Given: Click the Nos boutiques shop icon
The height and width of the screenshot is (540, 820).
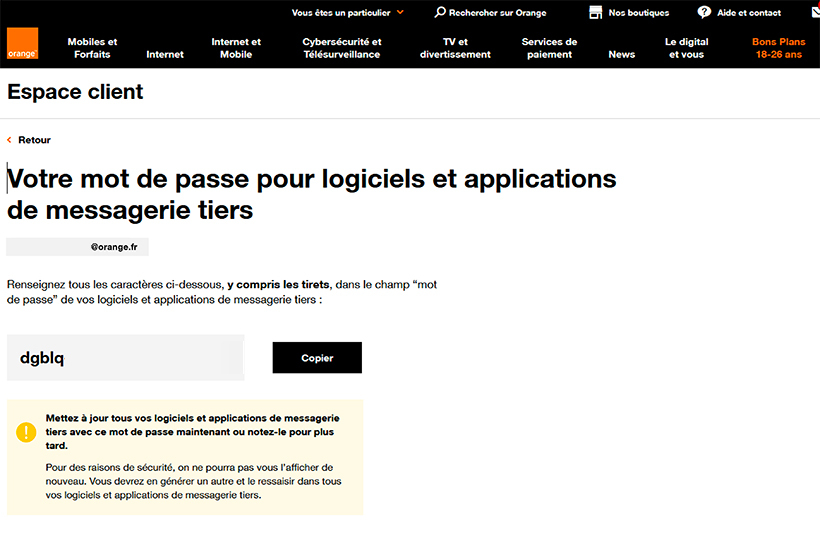Looking at the screenshot, I should tap(596, 12).
